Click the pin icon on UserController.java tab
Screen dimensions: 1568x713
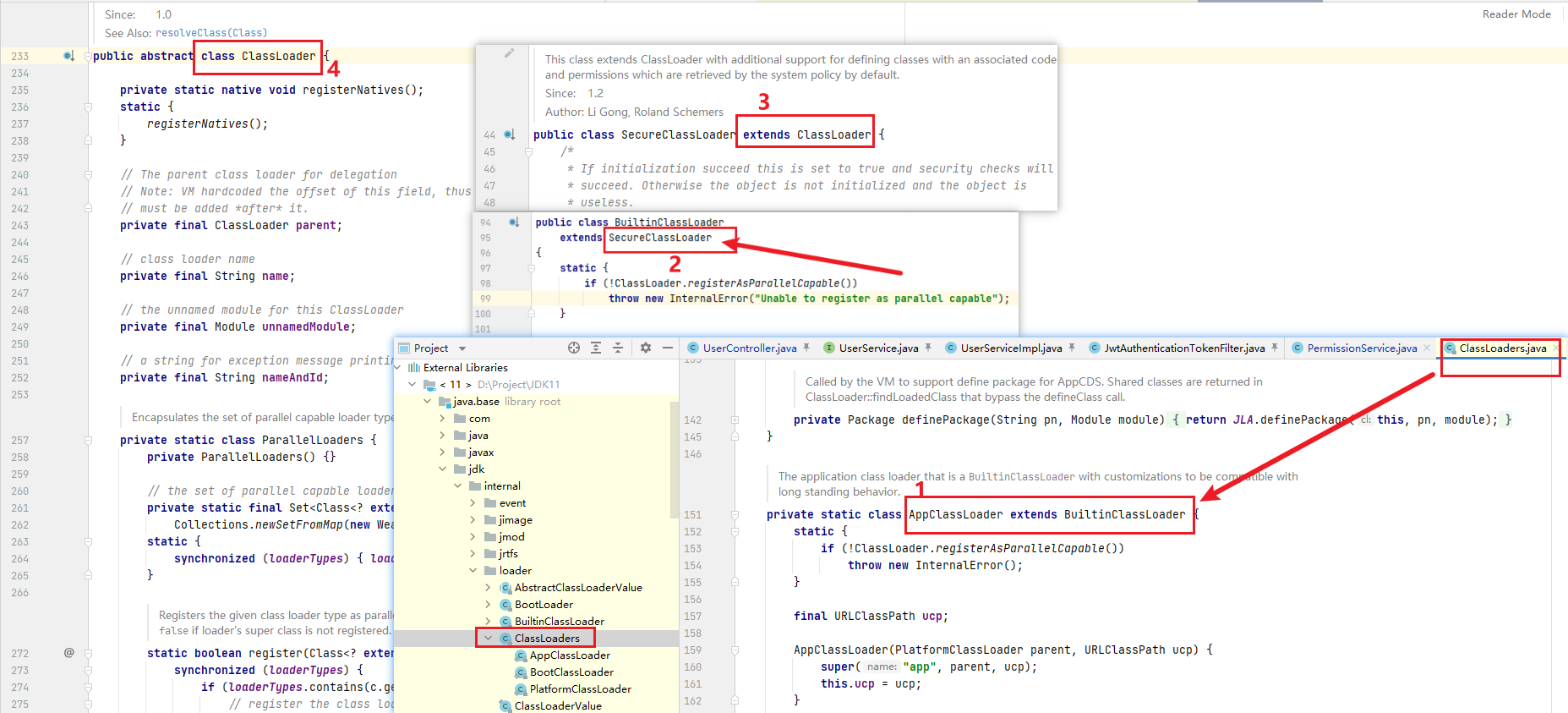806,348
